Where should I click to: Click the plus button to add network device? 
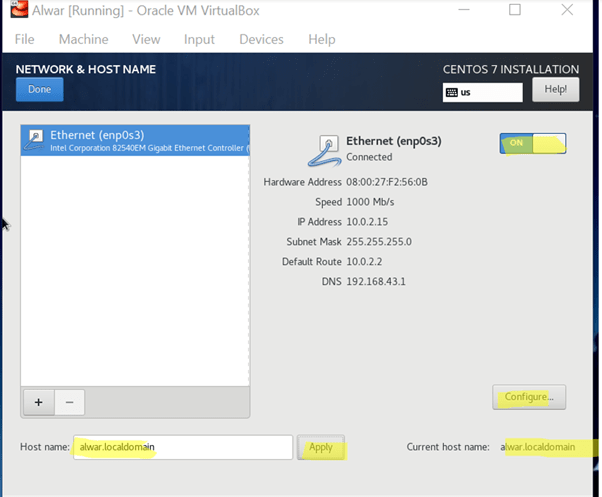pyautogui.click(x=38, y=402)
